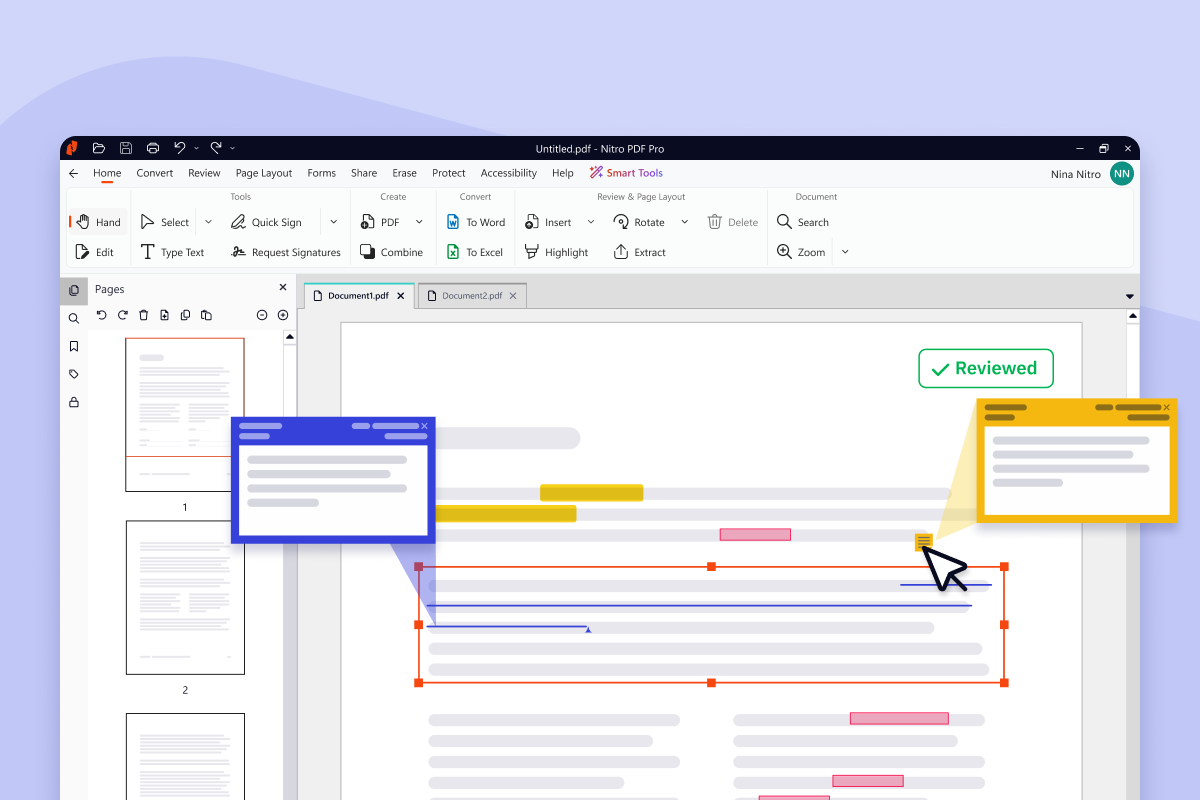Expand the Quick Sign dropdown
Image resolution: width=1200 pixels, height=800 pixels.
point(334,222)
